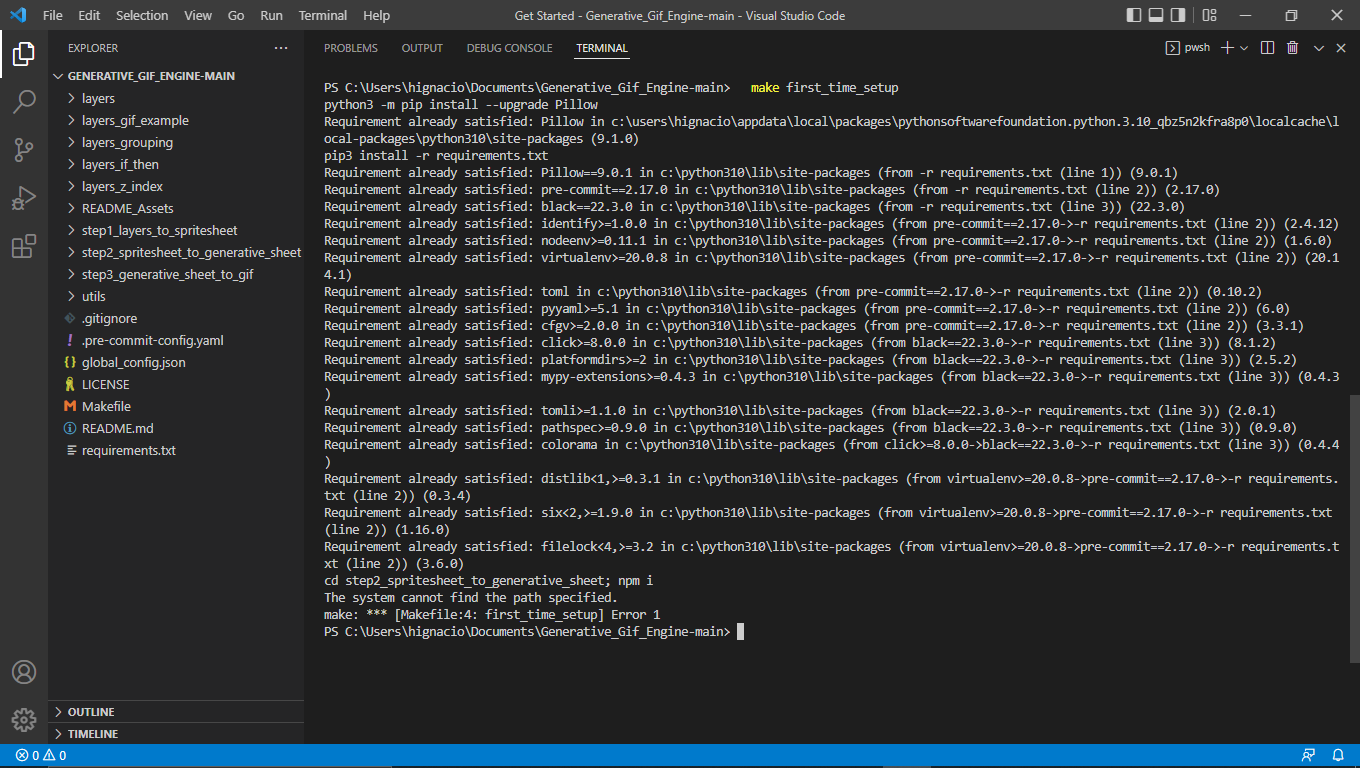The image size is (1360, 768).
Task: Open the Accounts menu icon
Action: tap(24, 672)
